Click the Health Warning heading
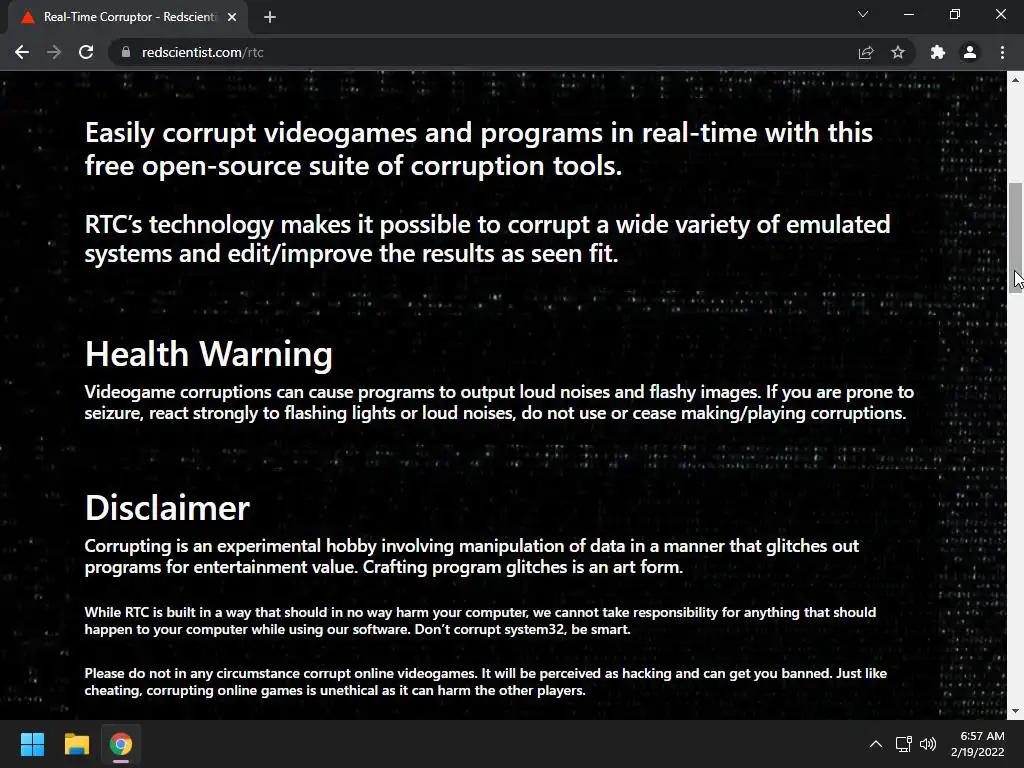The image size is (1024, 768). [208, 354]
